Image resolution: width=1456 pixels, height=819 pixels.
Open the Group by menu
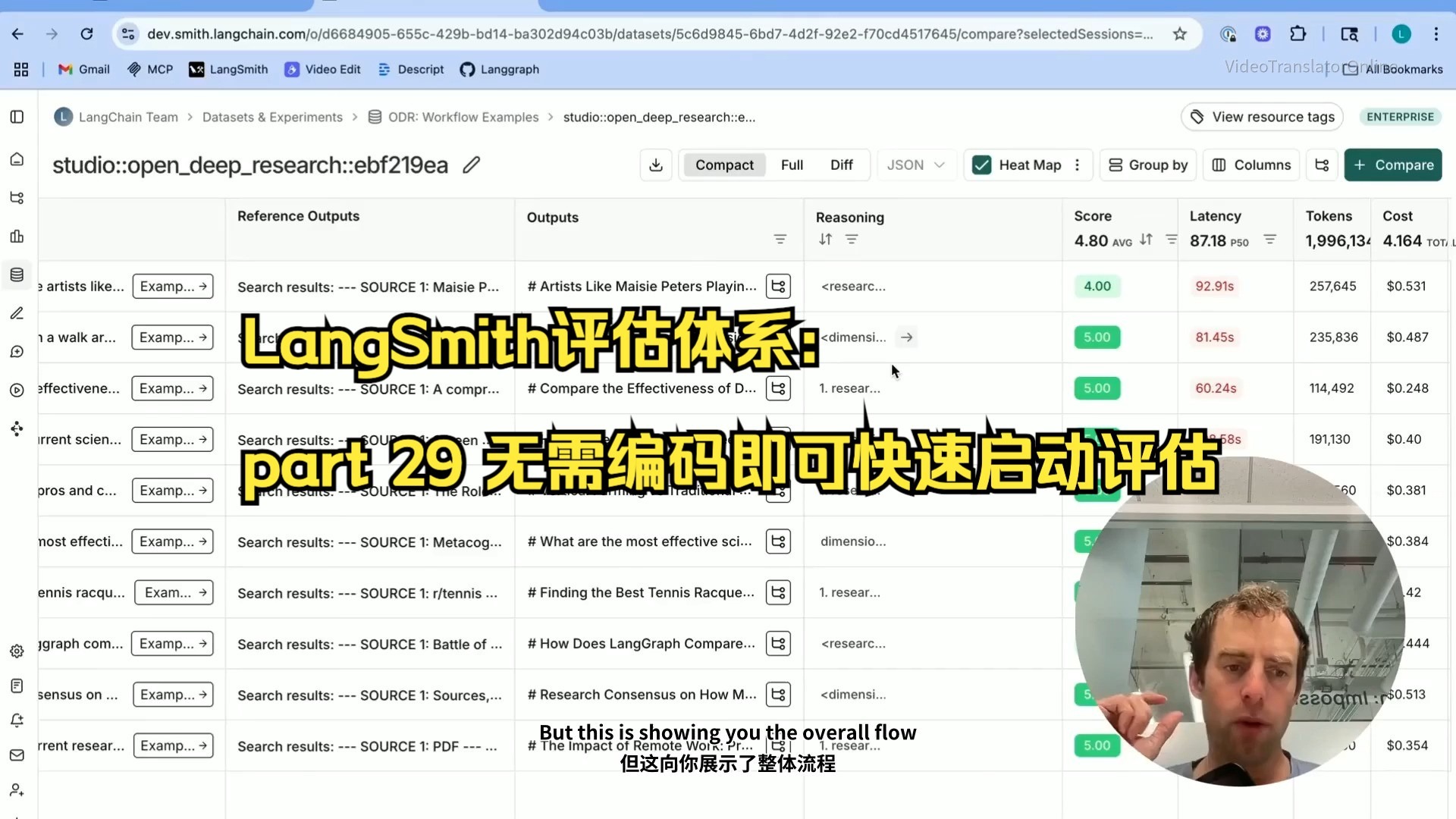click(1148, 165)
